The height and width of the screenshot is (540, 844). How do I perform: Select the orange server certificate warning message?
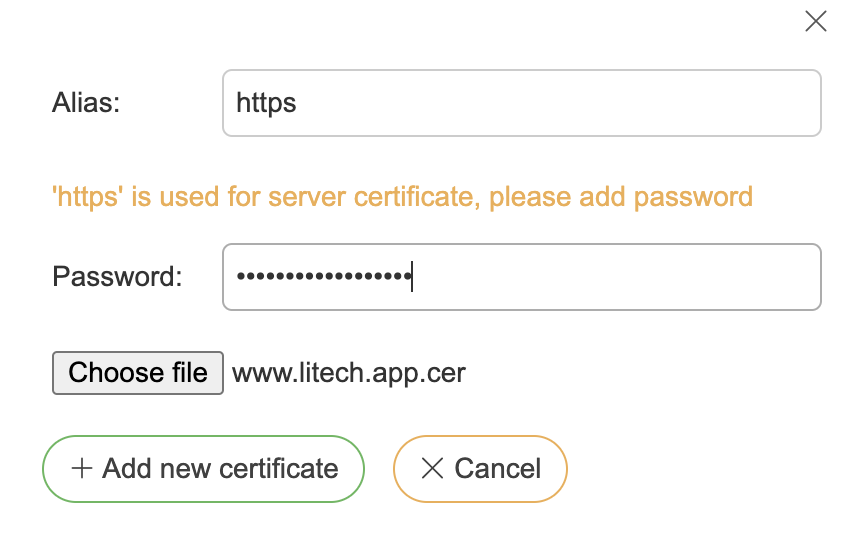click(x=401, y=196)
